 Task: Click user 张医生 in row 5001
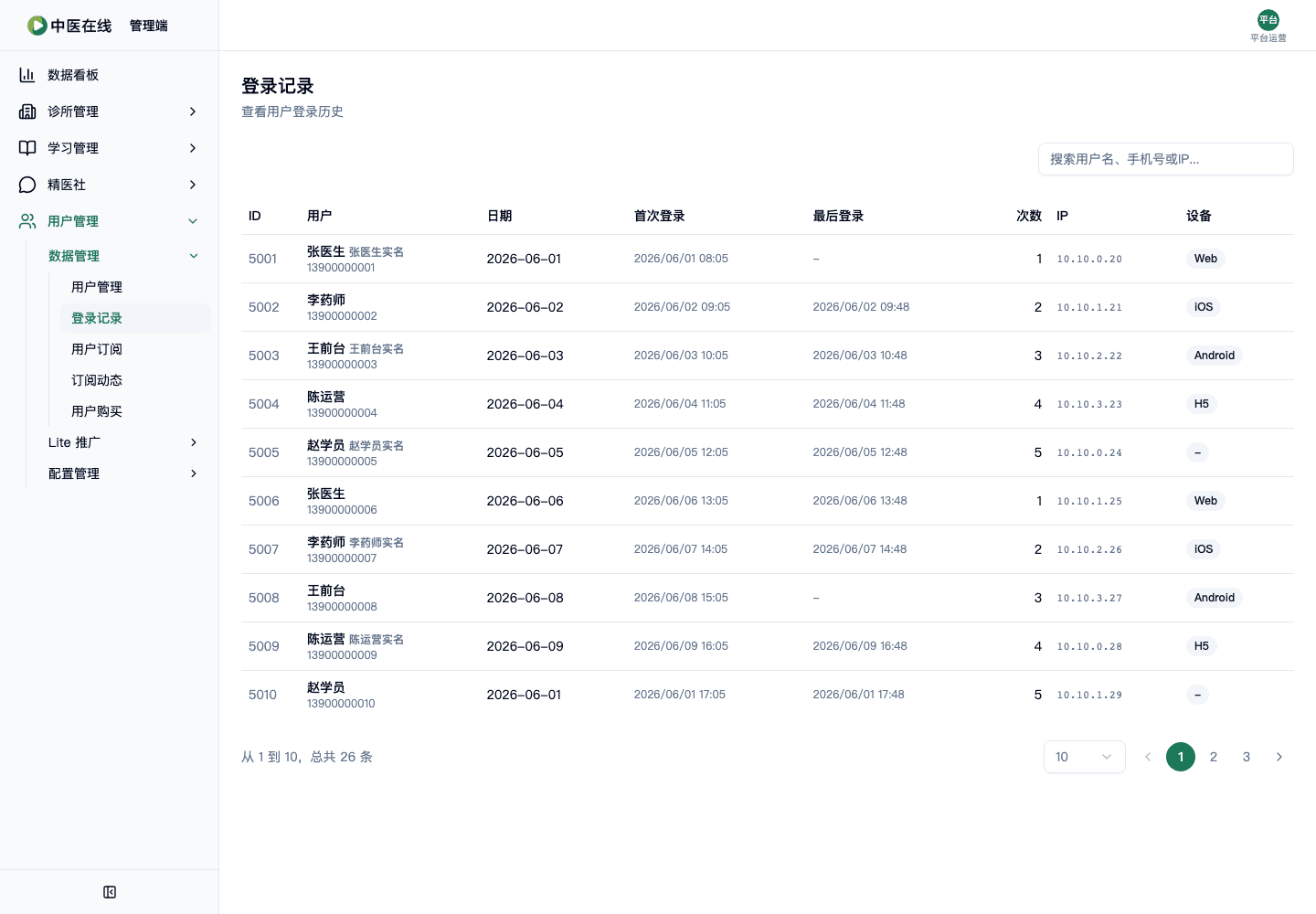pyautogui.click(x=326, y=251)
